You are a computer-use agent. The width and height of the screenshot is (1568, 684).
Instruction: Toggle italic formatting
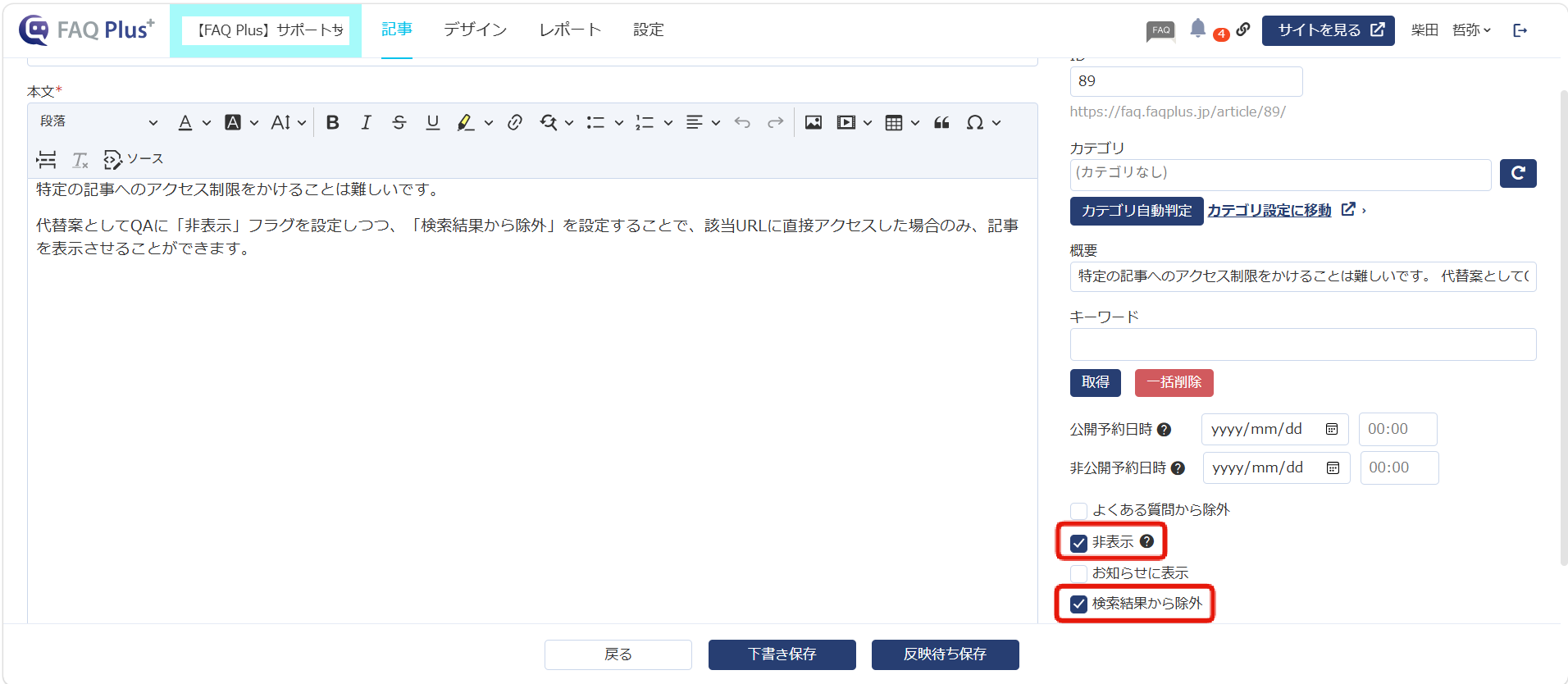366,123
